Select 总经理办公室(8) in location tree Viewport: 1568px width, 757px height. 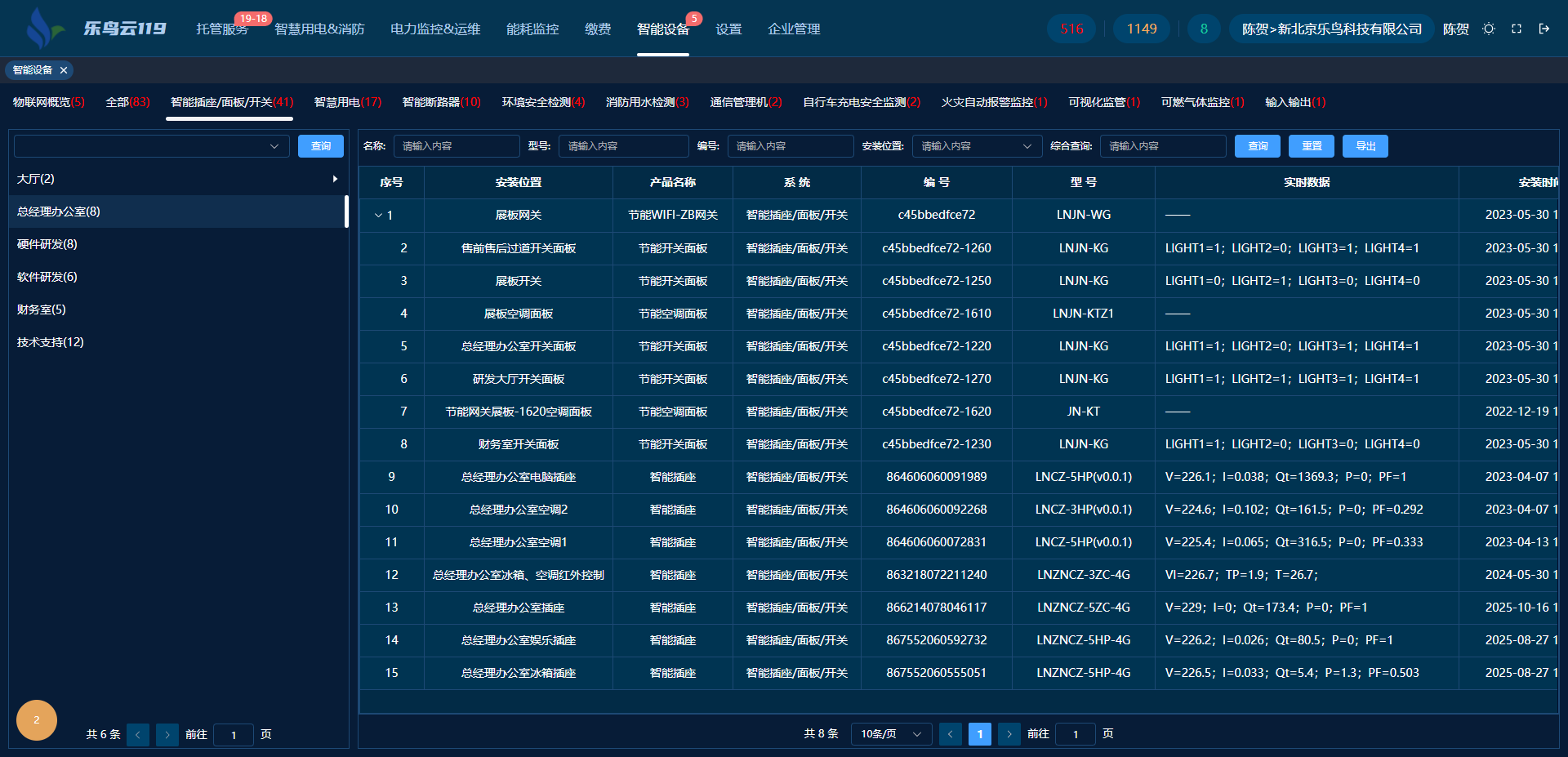coord(178,212)
